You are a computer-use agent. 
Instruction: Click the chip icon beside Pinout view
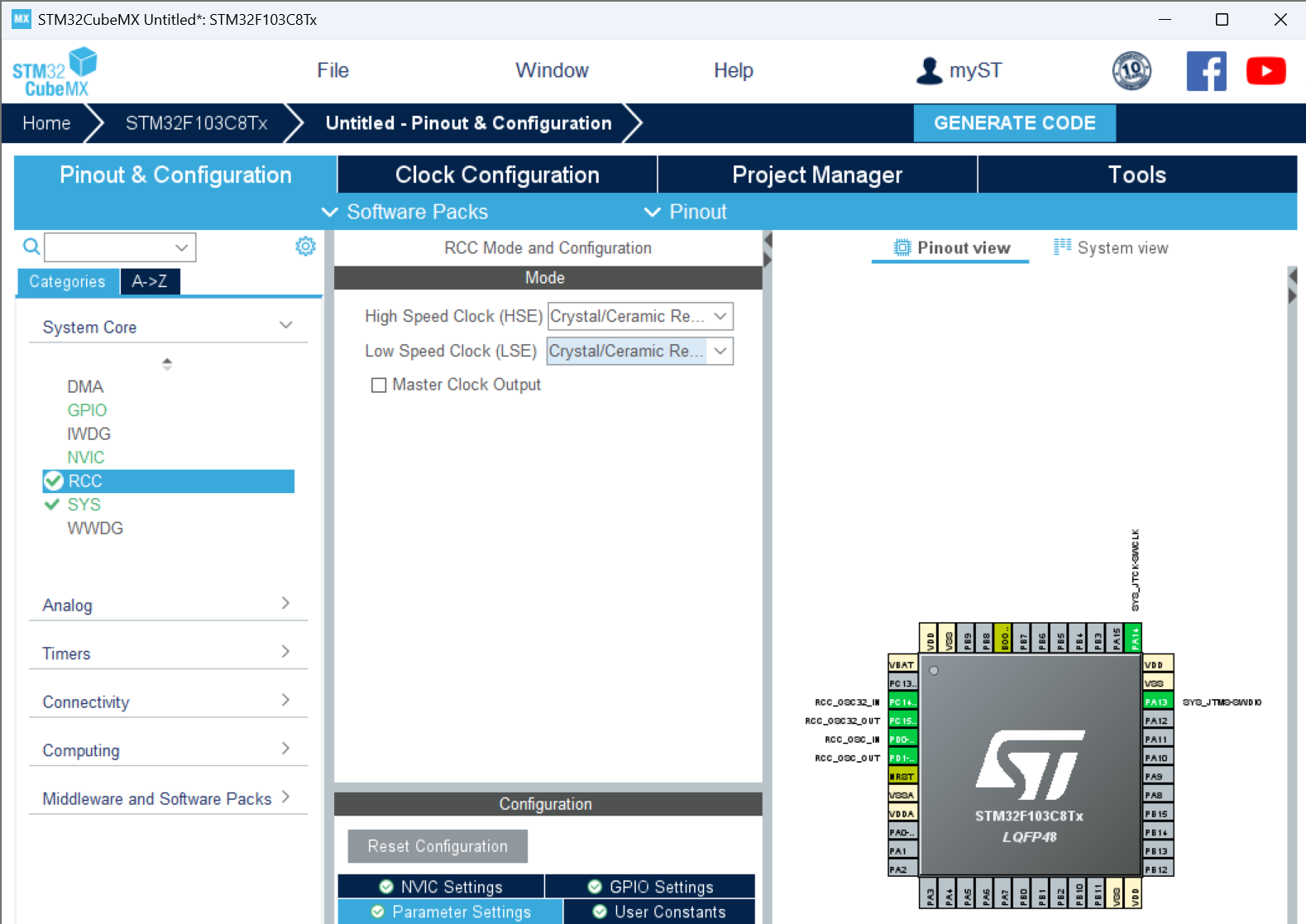click(902, 247)
